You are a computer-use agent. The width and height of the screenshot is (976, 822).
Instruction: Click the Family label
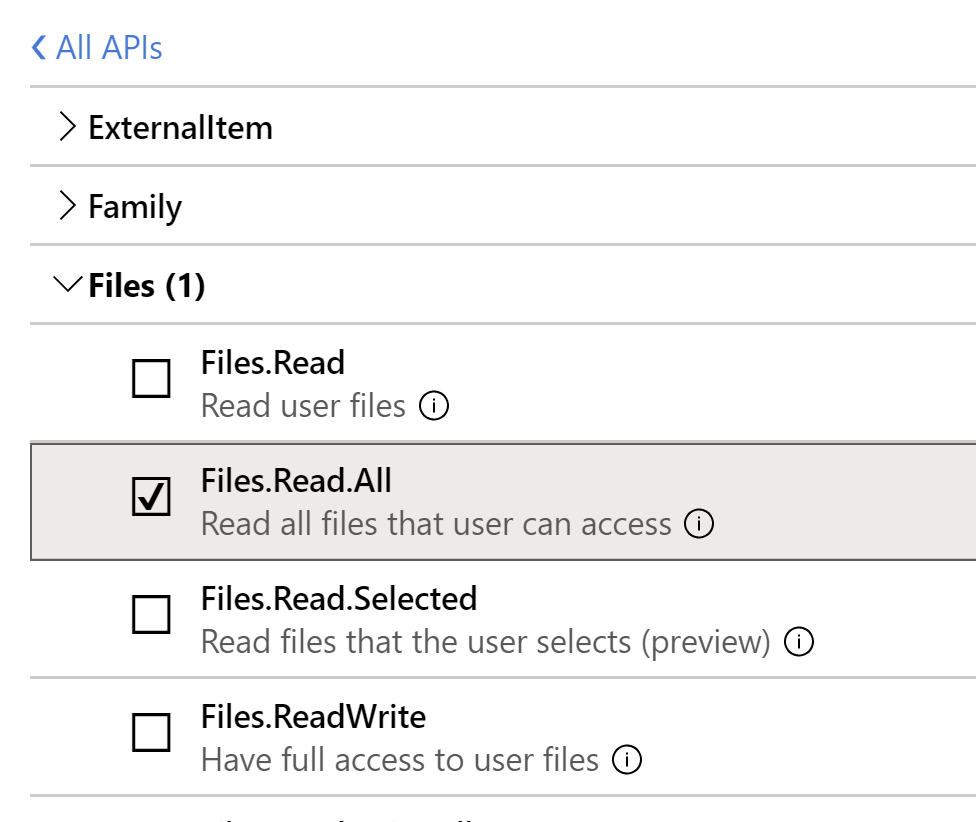coord(135,206)
